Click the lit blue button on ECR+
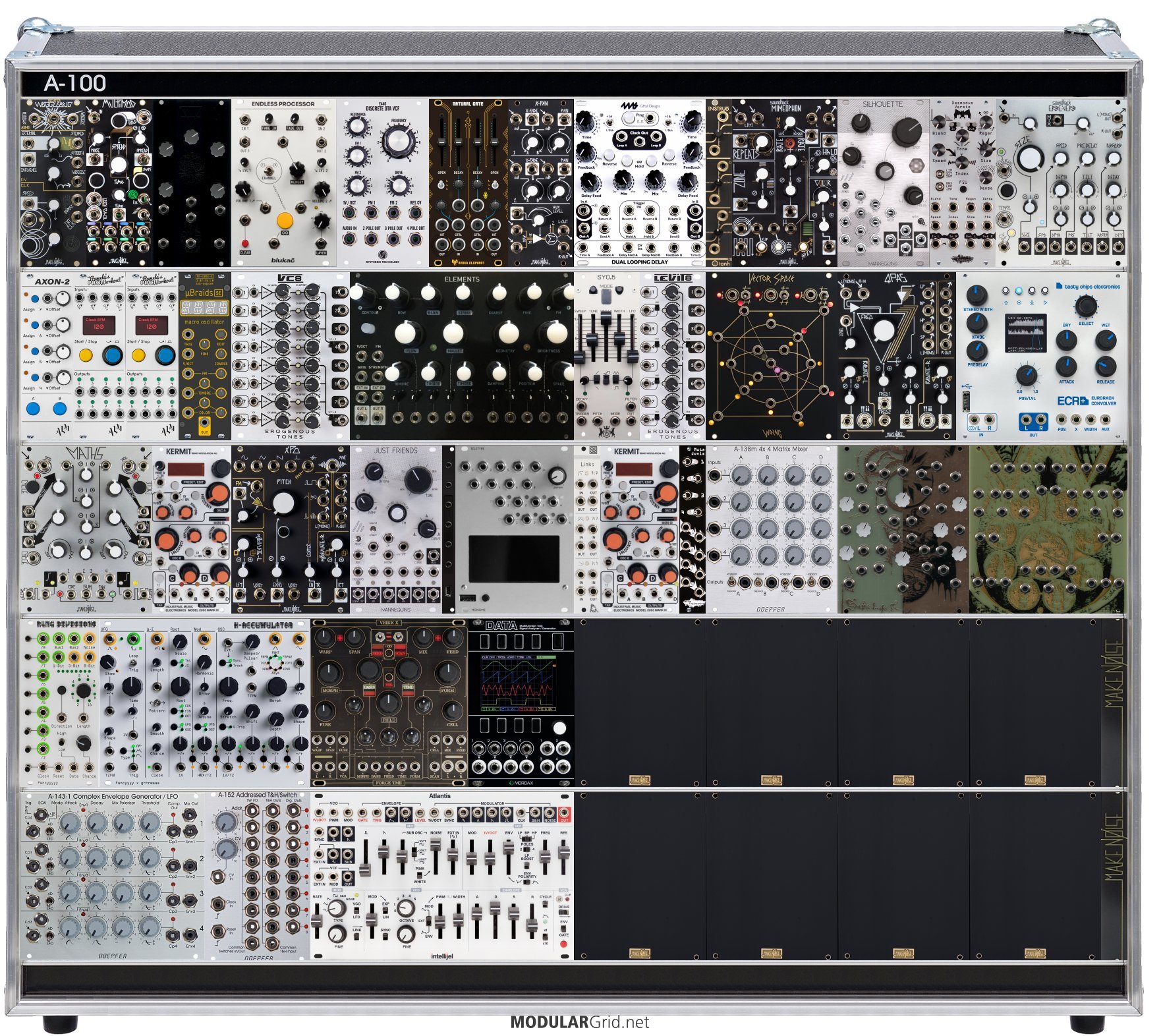 tap(1019, 291)
